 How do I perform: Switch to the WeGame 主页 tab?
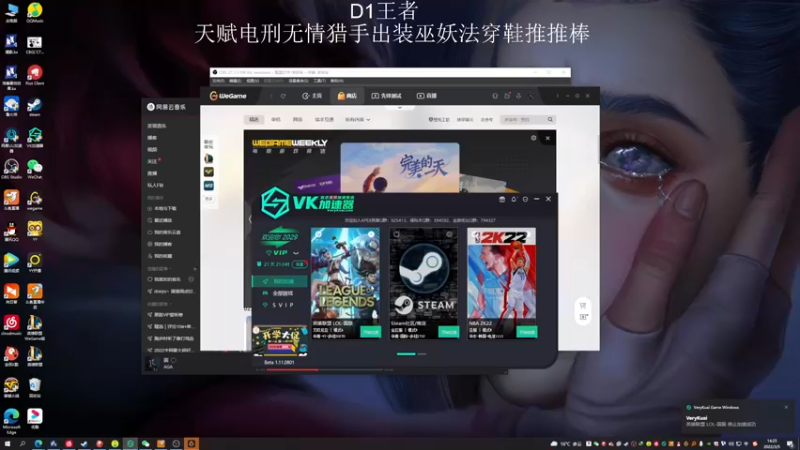[312, 96]
